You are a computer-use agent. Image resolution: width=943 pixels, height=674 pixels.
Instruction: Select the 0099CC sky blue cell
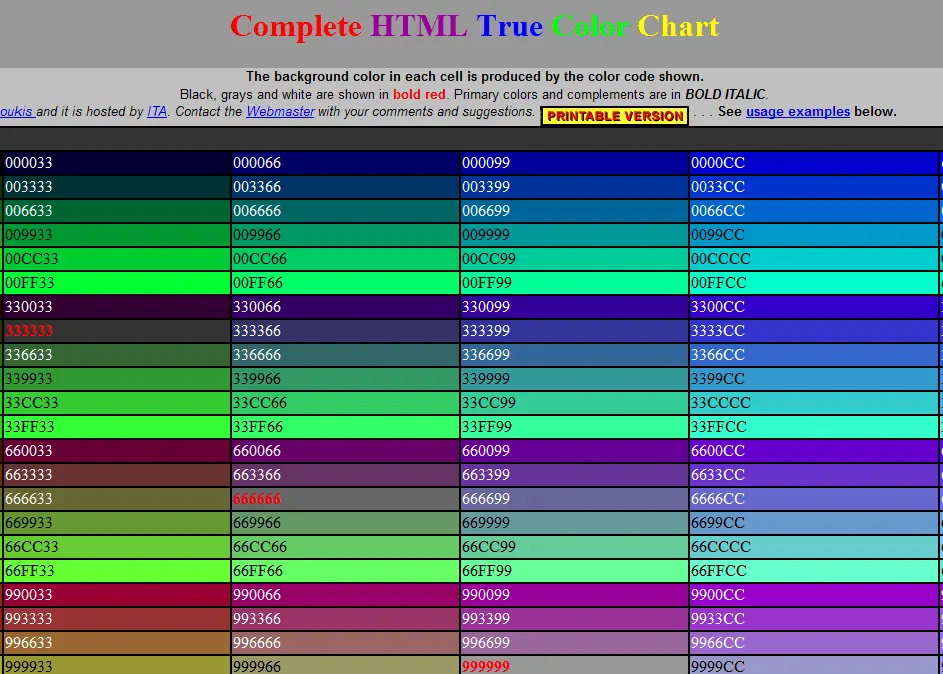click(x=813, y=234)
